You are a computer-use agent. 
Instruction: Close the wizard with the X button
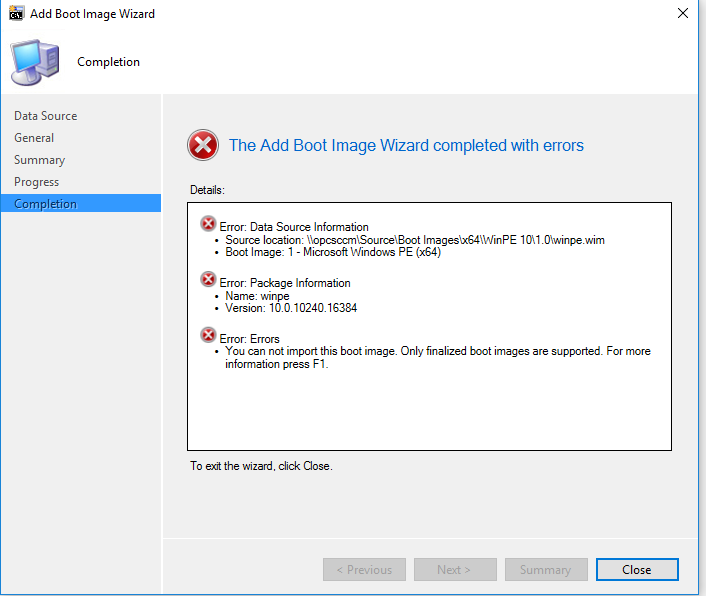point(683,14)
